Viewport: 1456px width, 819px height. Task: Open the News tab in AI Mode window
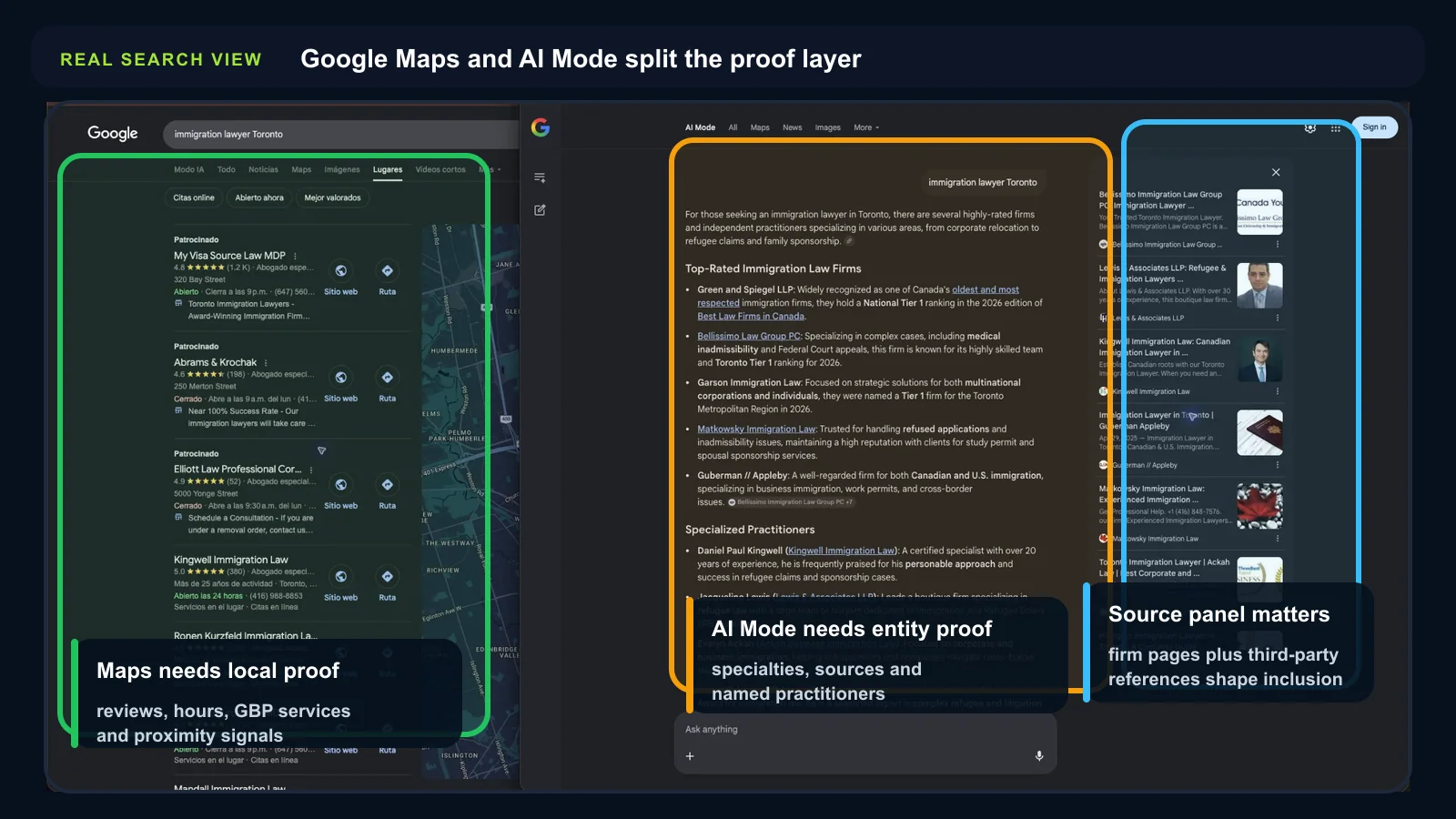[x=793, y=127]
